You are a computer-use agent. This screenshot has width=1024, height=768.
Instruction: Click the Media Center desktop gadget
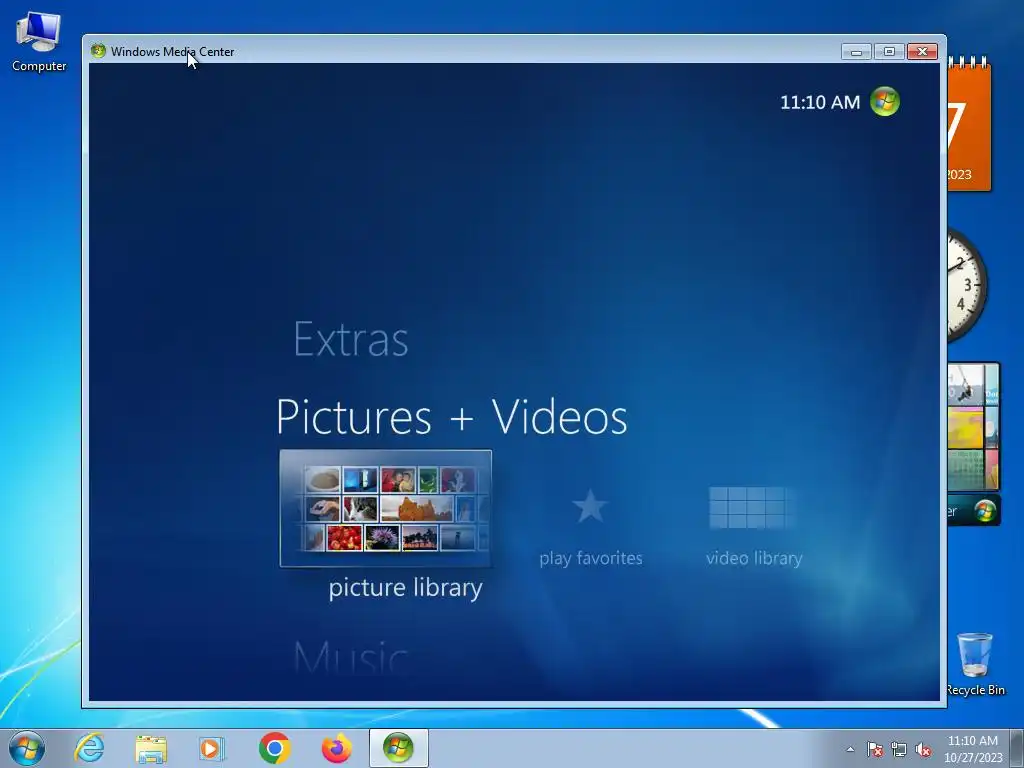[x=974, y=510]
